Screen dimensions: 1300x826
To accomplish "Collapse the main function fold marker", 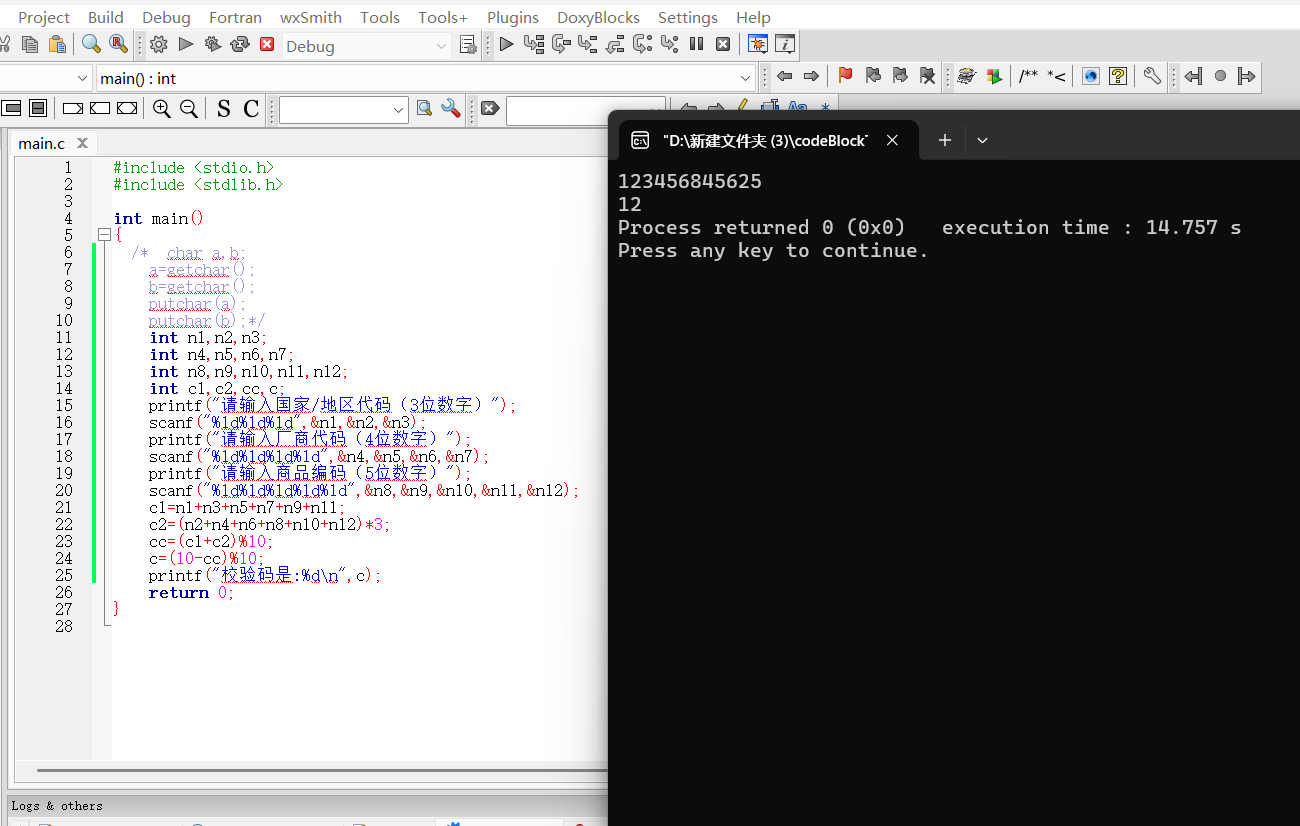I will pyautogui.click(x=103, y=235).
